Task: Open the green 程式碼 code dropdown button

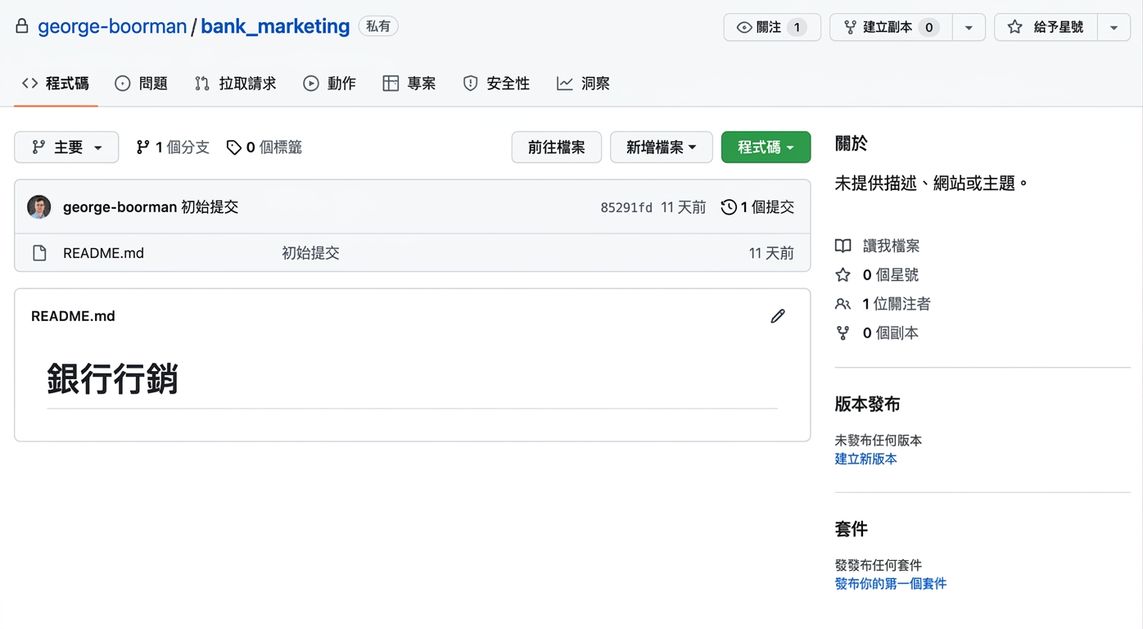Action: click(x=765, y=147)
